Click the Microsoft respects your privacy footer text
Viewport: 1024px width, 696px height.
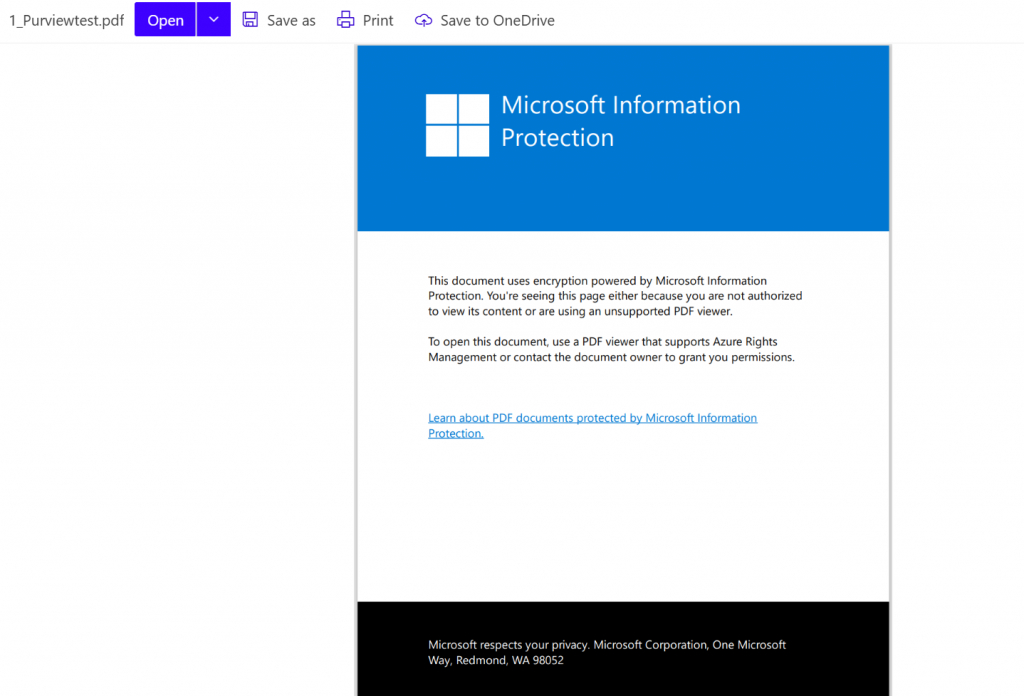coord(606,652)
